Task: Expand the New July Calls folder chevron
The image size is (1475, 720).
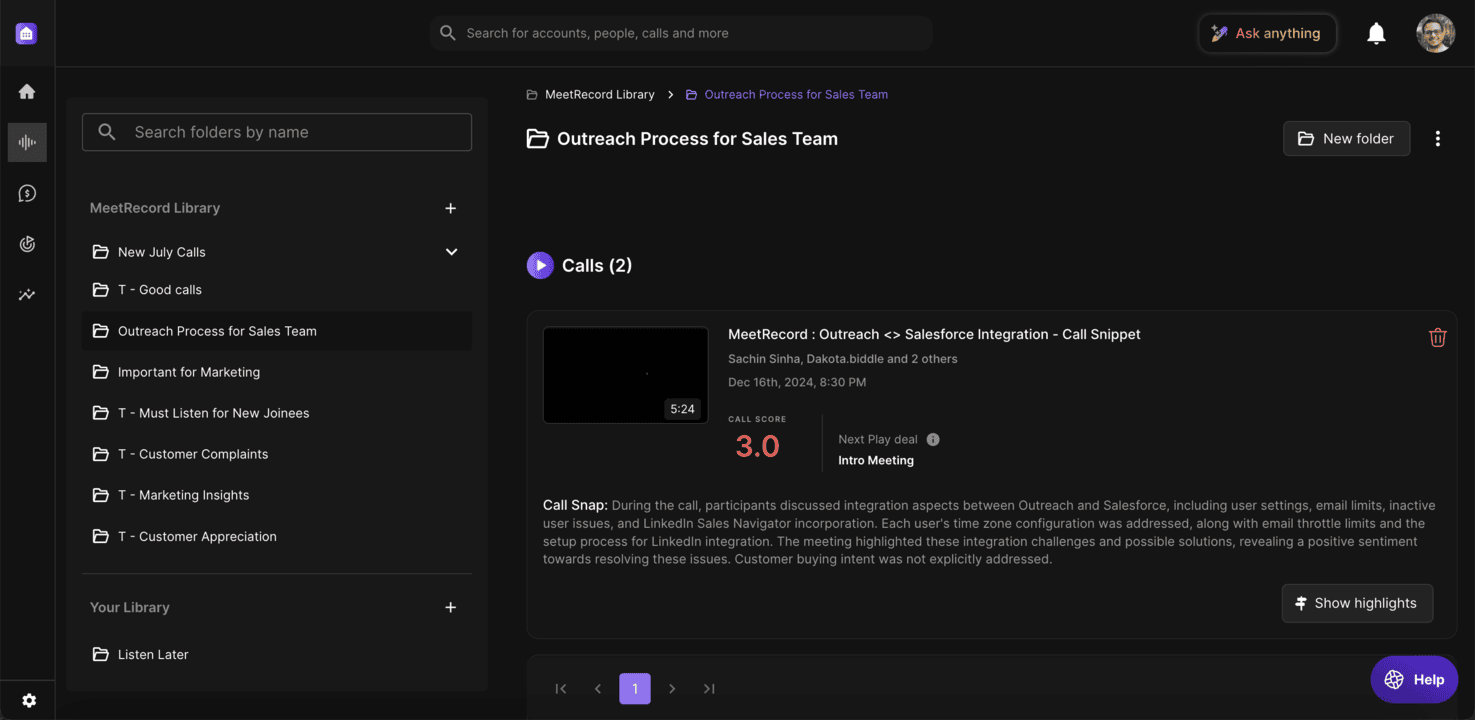Action: [451, 252]
